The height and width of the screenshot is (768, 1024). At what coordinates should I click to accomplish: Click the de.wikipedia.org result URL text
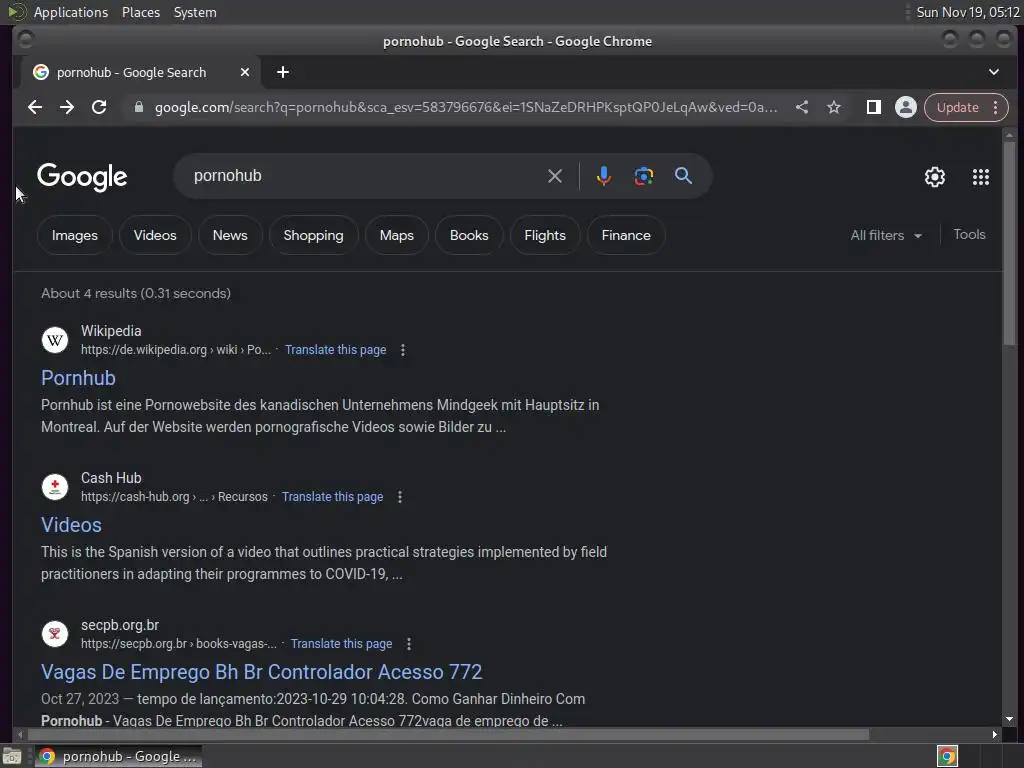[x=176, y=350]
